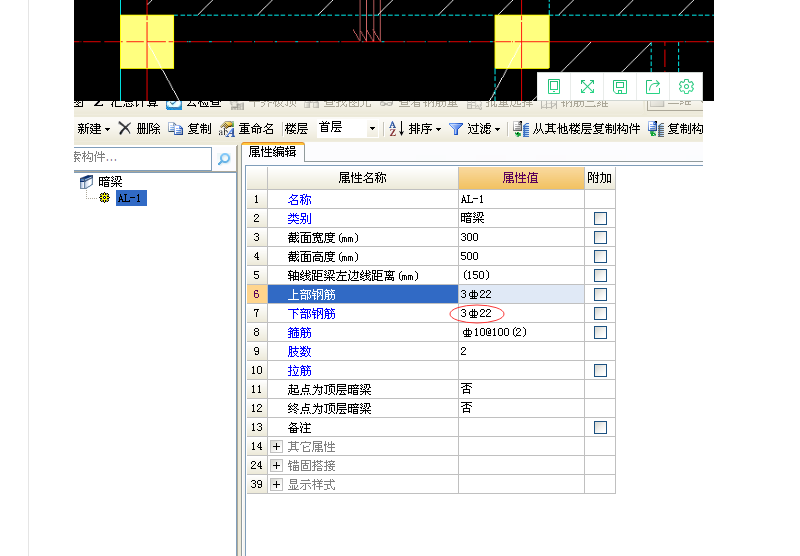The width and height of the screenshot is (800, 556).
Task: Click the green settings gear icon
Action: [686, 86]
